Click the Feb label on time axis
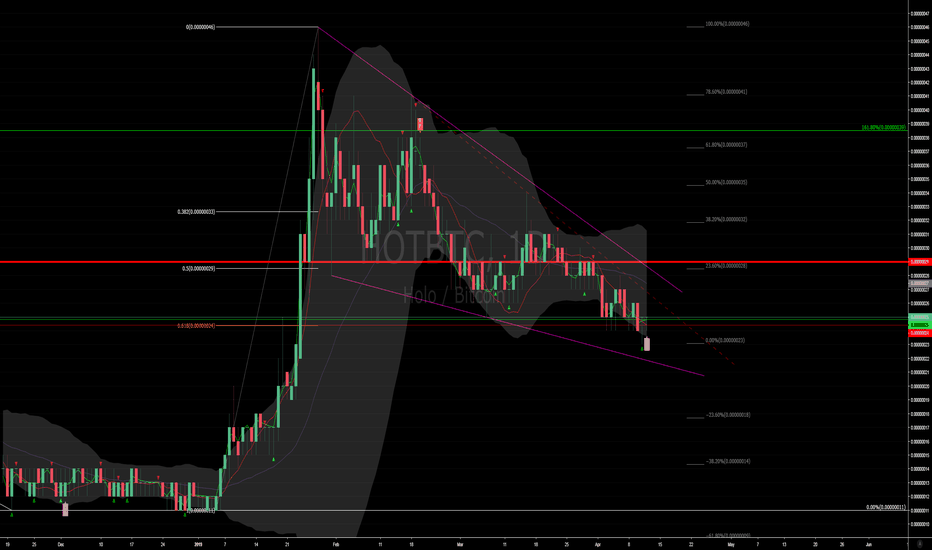This screenshot has height=550, width=932. pyautogui.click(x=335, y=544)
